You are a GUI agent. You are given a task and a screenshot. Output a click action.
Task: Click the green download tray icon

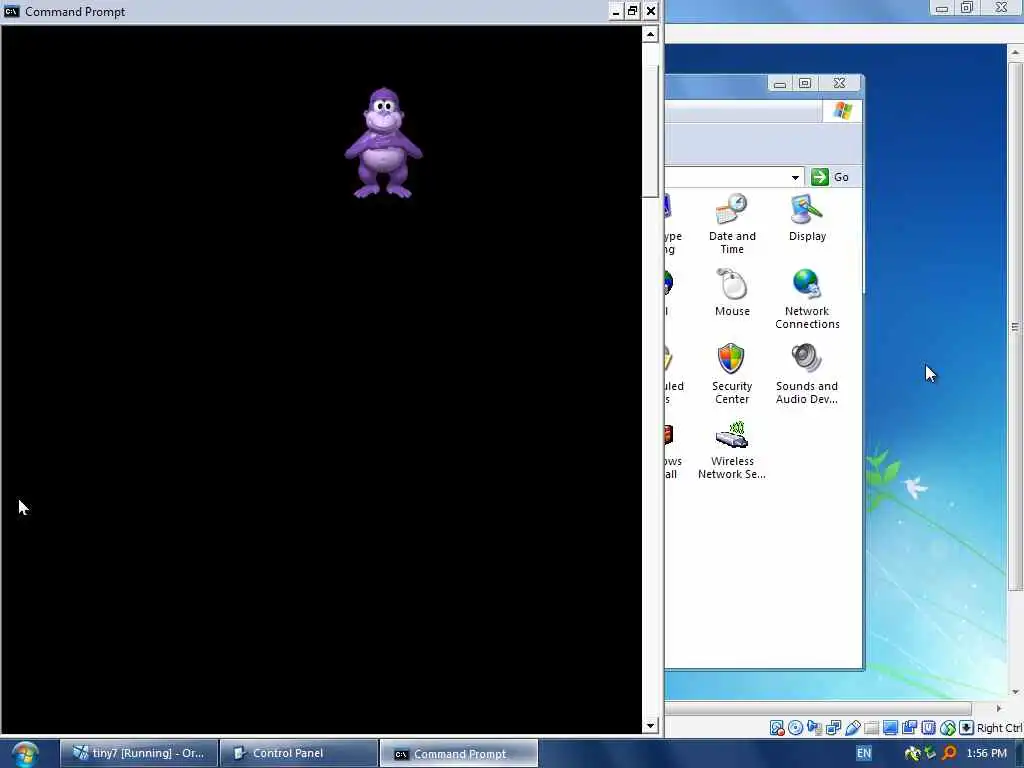pos(930,754)
